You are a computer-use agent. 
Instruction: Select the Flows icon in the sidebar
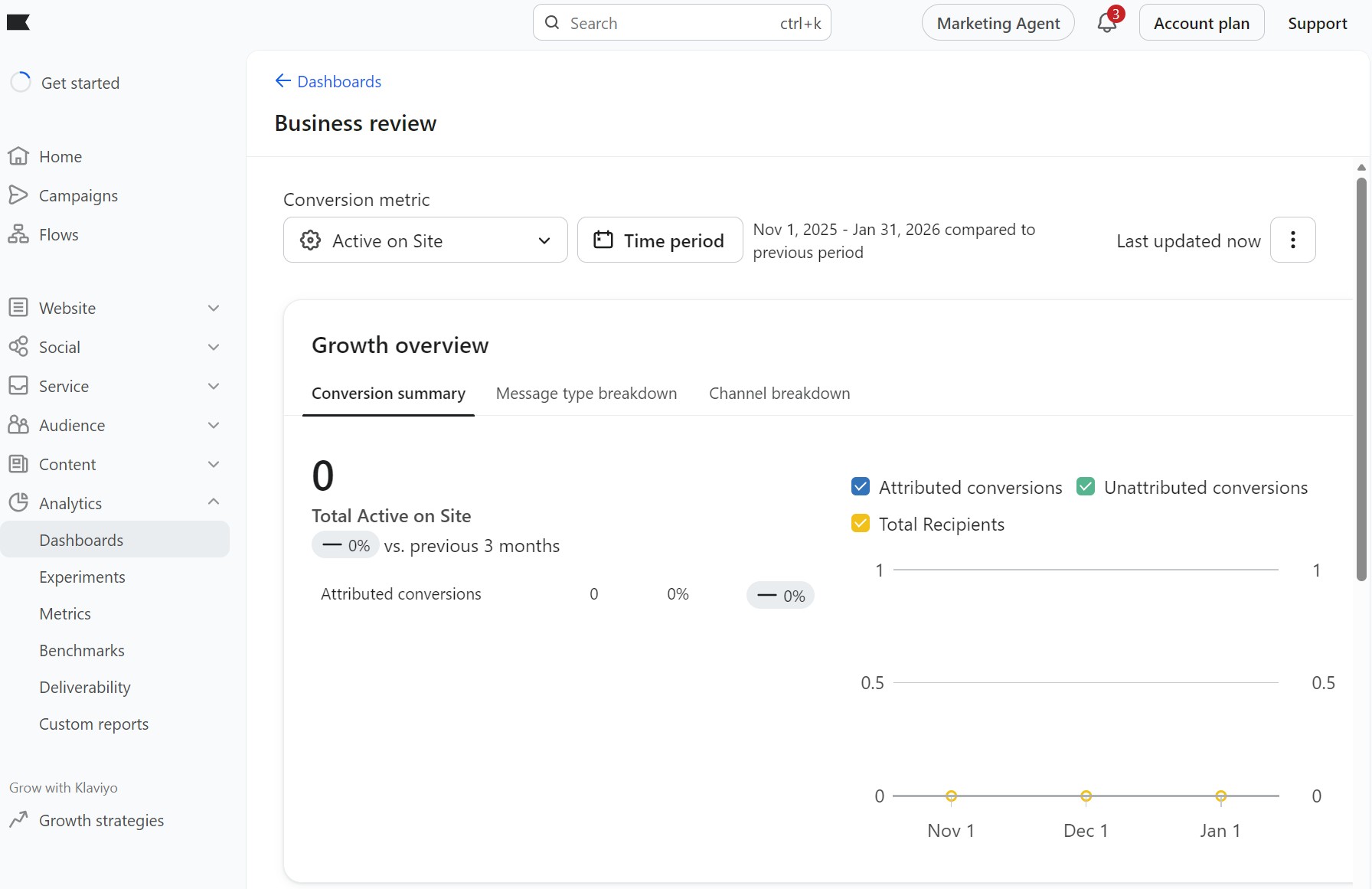click(18, 234)
